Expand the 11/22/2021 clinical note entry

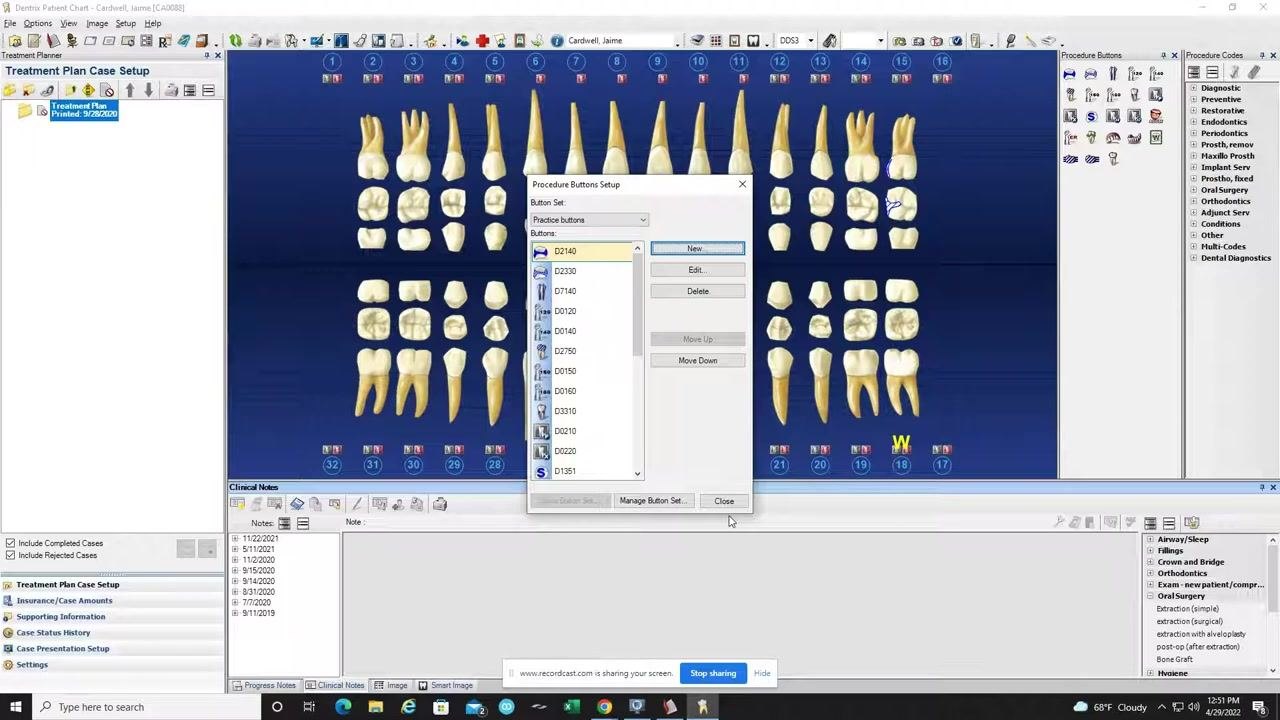(x=235, y=538)
